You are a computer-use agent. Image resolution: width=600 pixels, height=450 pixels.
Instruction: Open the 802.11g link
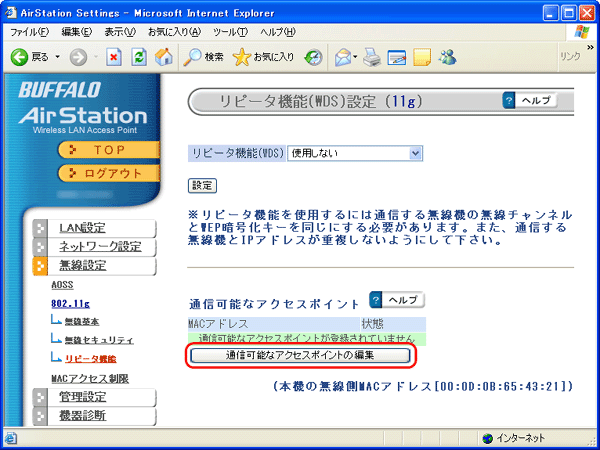click(x=70, y=304)
